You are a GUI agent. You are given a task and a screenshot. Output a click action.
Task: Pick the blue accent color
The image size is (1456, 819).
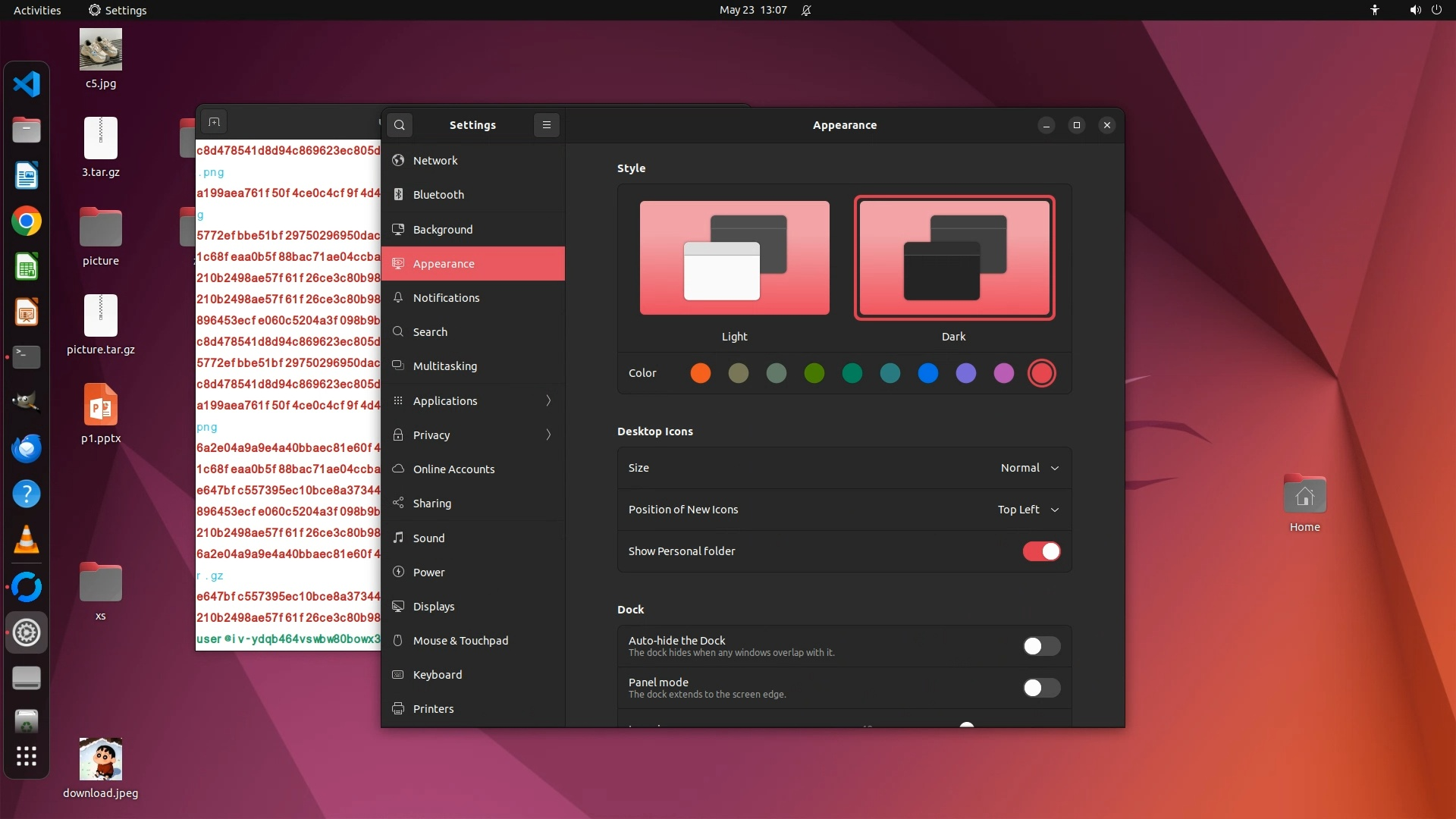coord(928,373)
